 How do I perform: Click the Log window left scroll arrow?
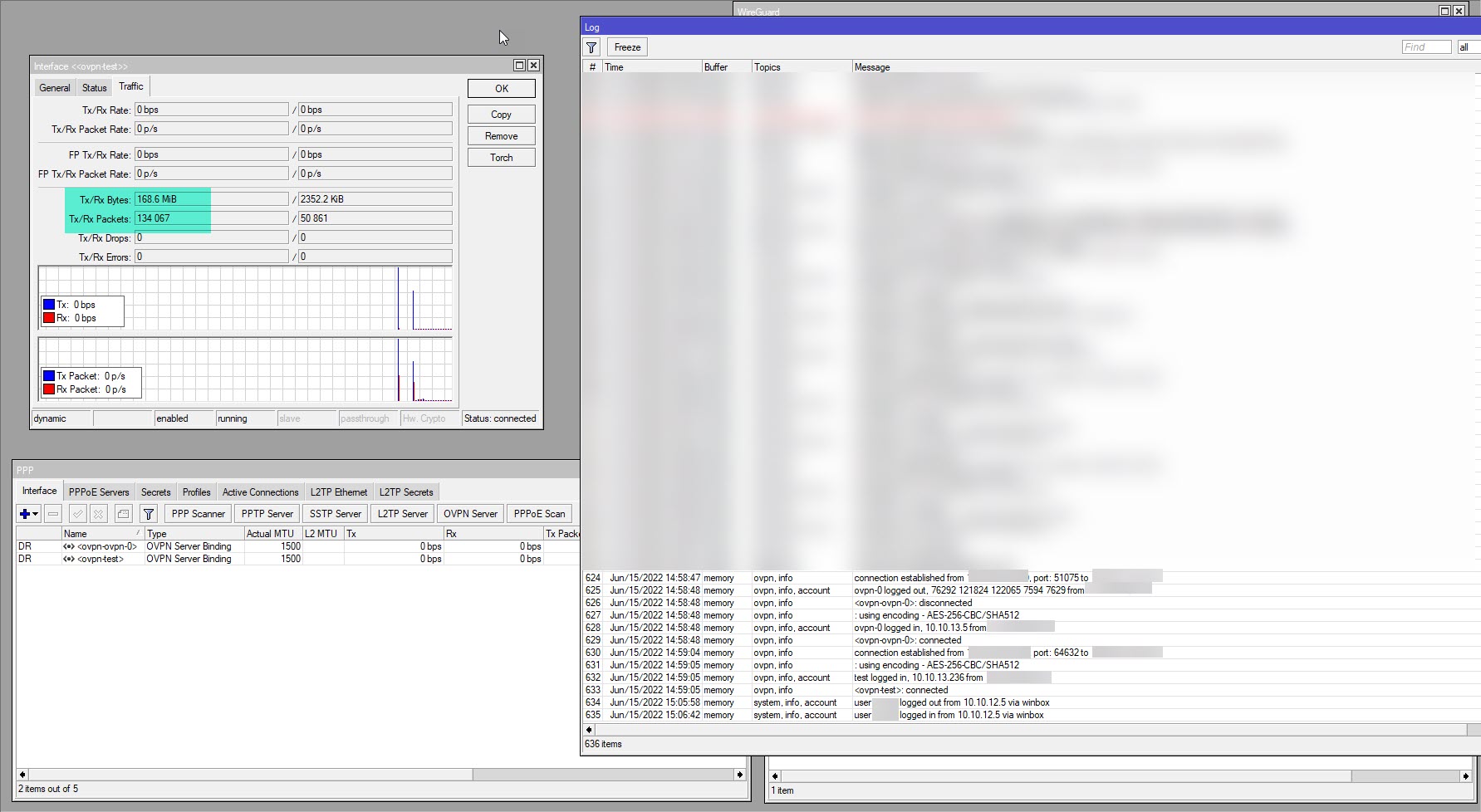tap(589, 730)
